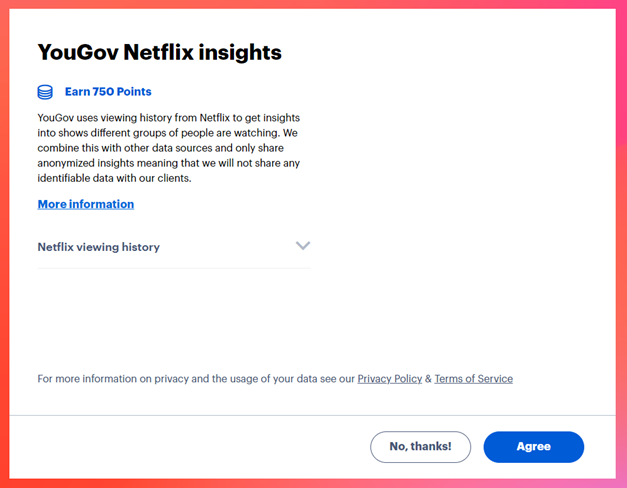This screenshot has height=488, width=627.
Task: Open the Privacy Policy link
Action: point(389,379)
